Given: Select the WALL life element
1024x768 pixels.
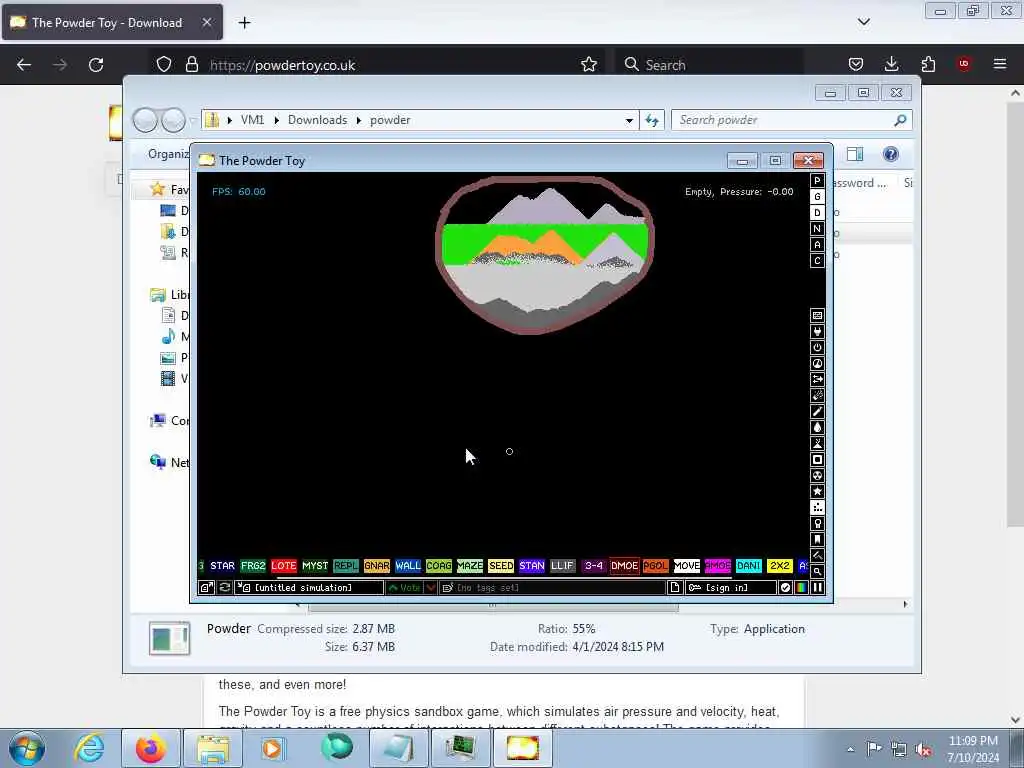Looking at the screenshot, I should pos(408,566).
